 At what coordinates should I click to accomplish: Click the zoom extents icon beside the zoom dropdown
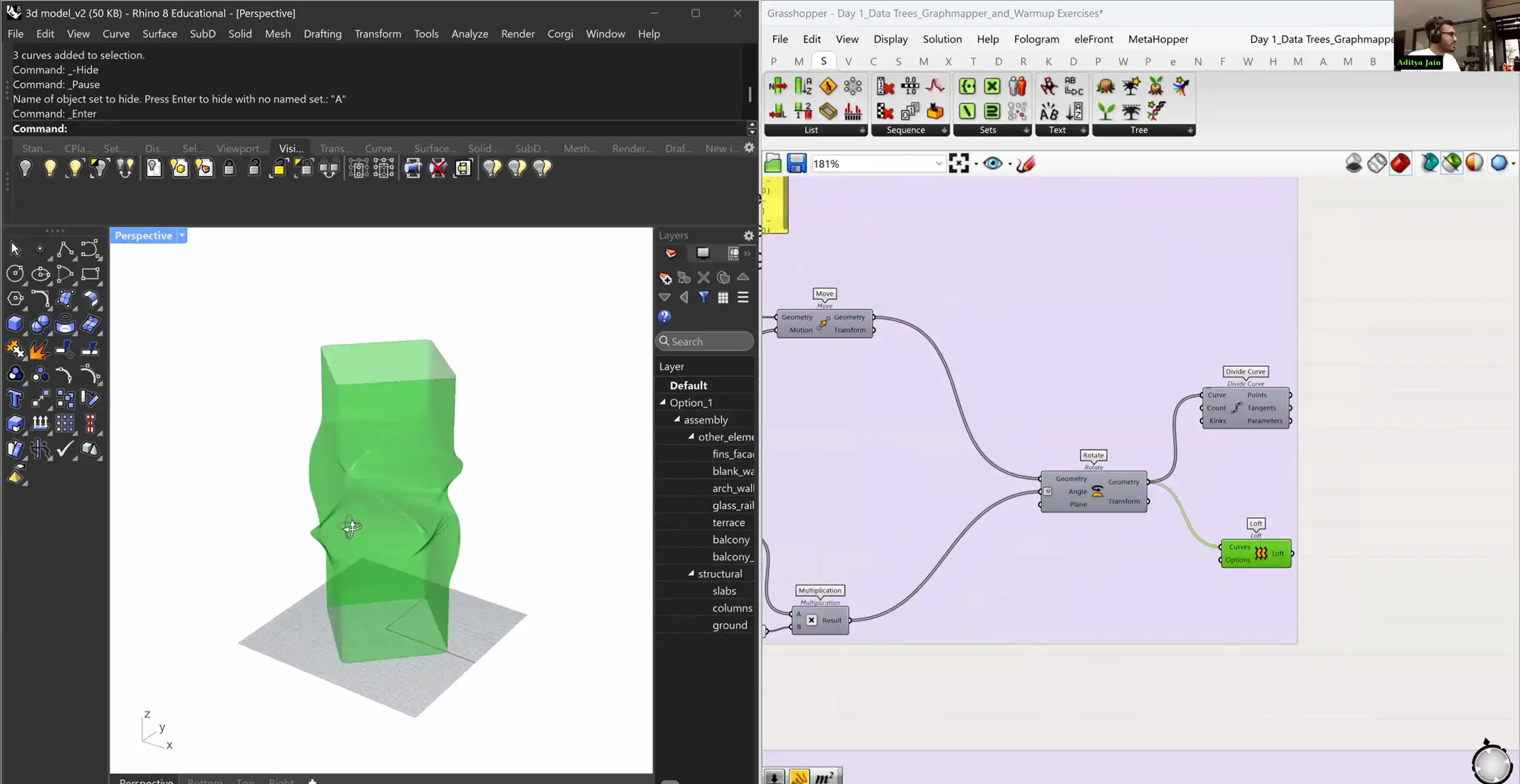point(960,163)
